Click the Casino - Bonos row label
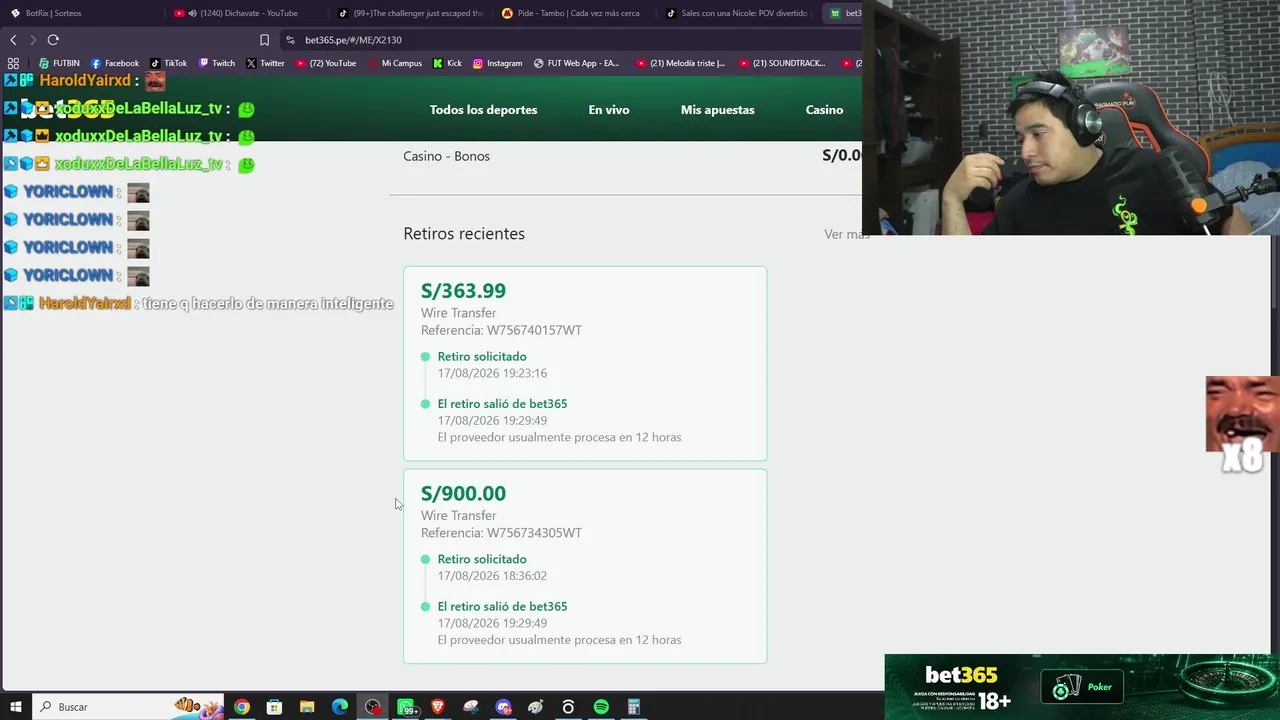This screenshot has width=1280, height=720. click(446, 156)
